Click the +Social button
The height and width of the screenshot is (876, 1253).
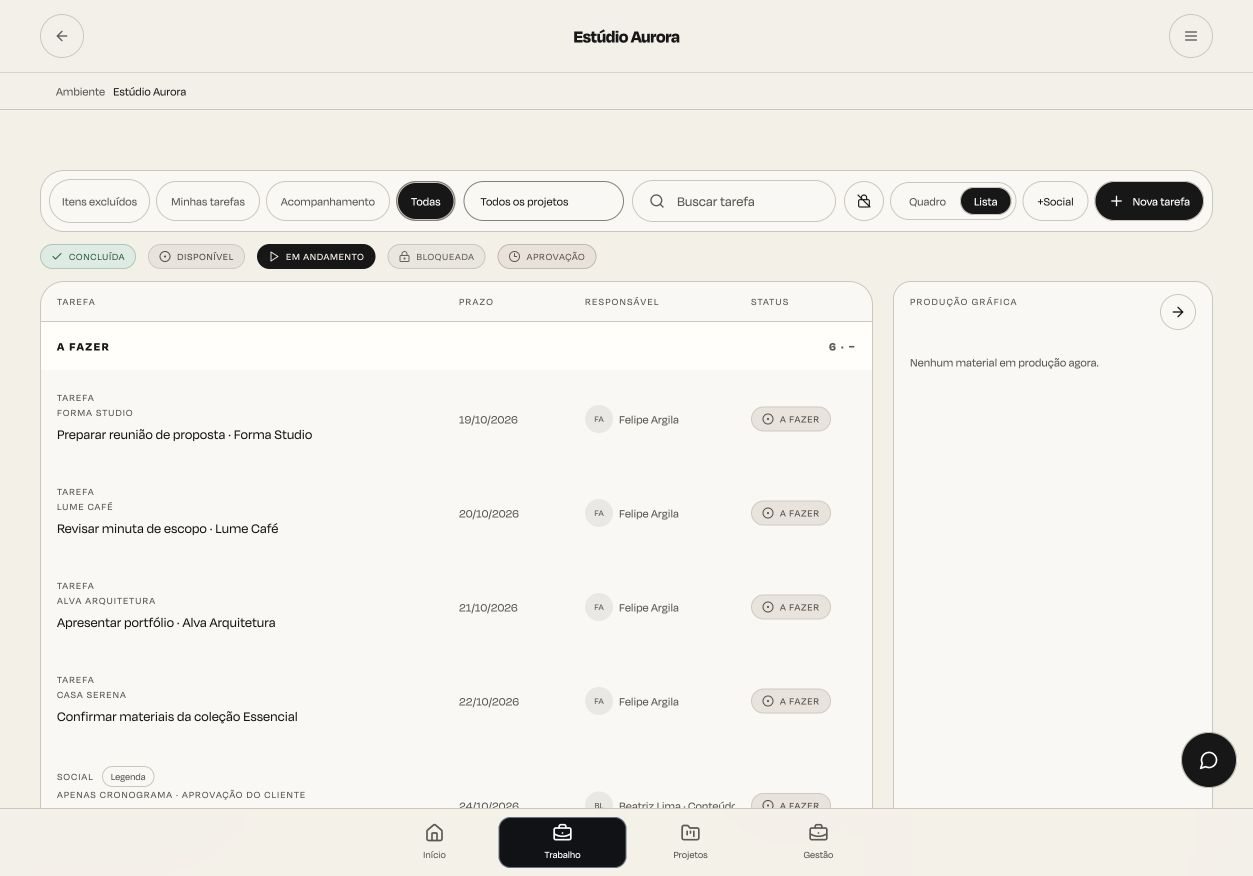point(1055,201)
